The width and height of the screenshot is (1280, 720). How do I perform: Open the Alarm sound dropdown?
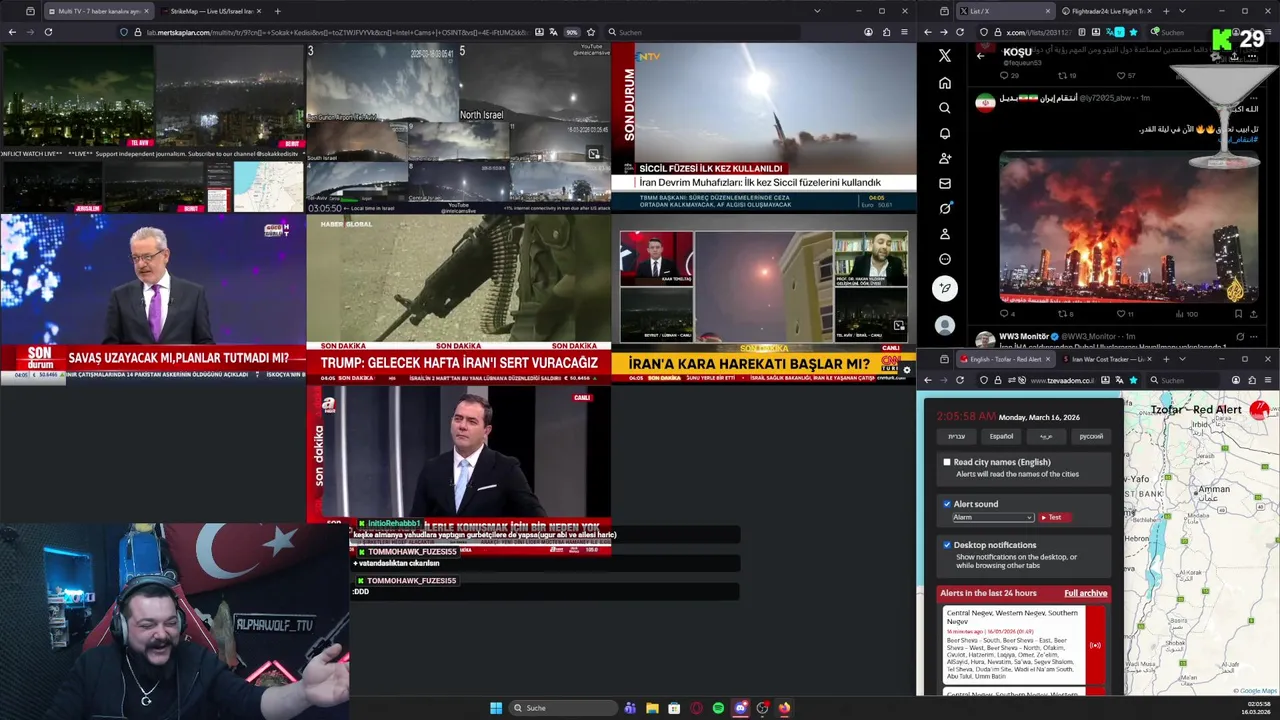pos(992,517)
